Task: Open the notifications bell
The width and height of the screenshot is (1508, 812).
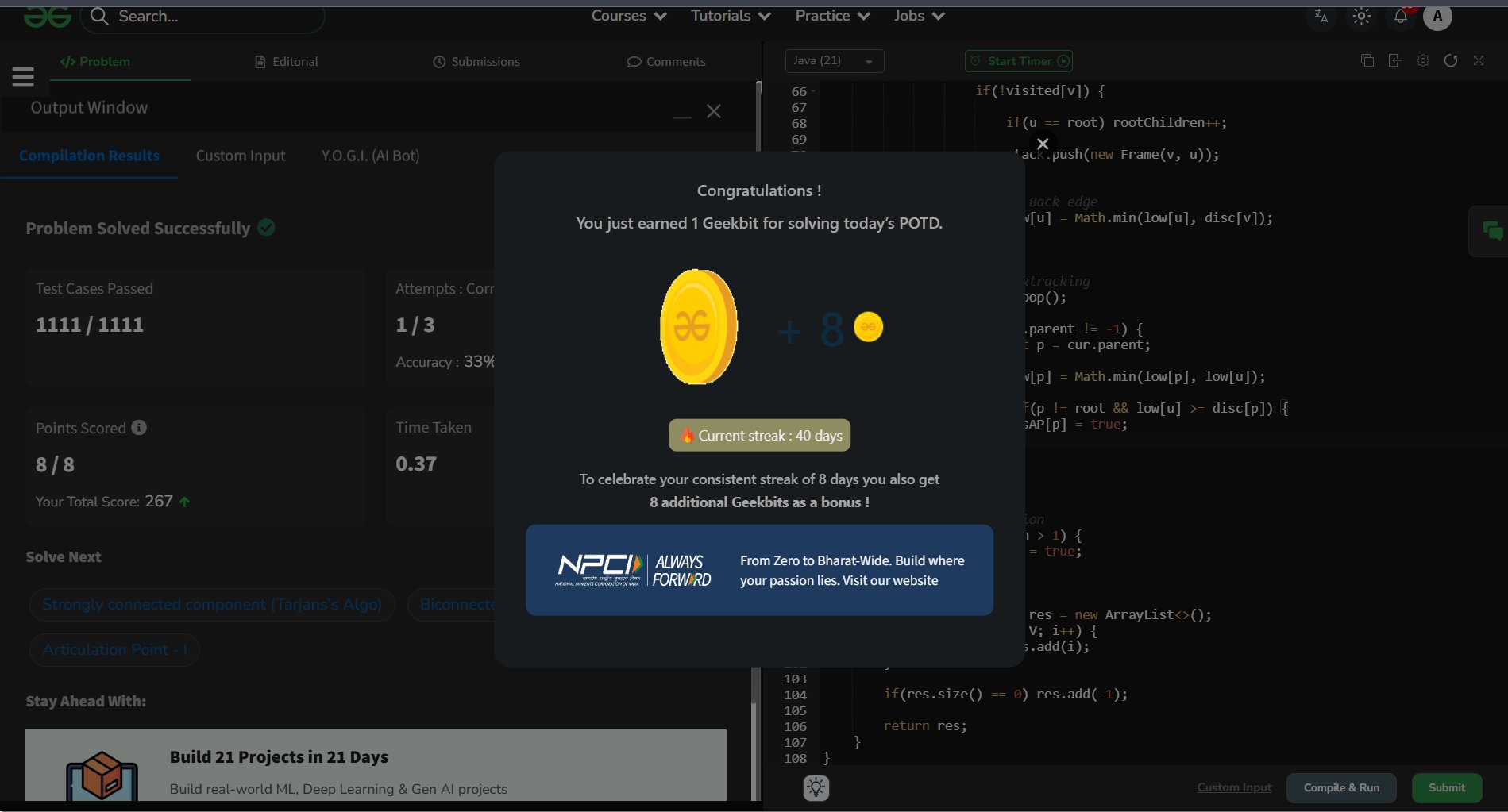Action: pos(1400,17)
